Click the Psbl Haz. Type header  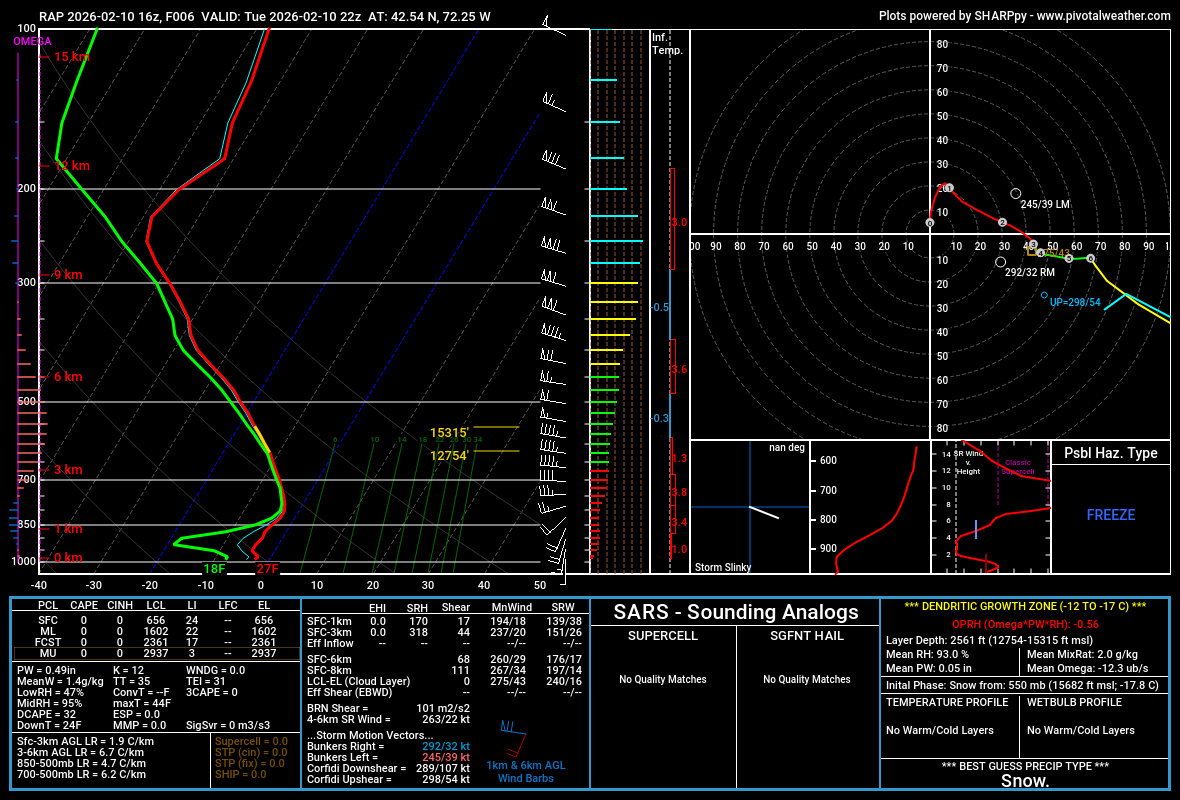pos(1110,453)
